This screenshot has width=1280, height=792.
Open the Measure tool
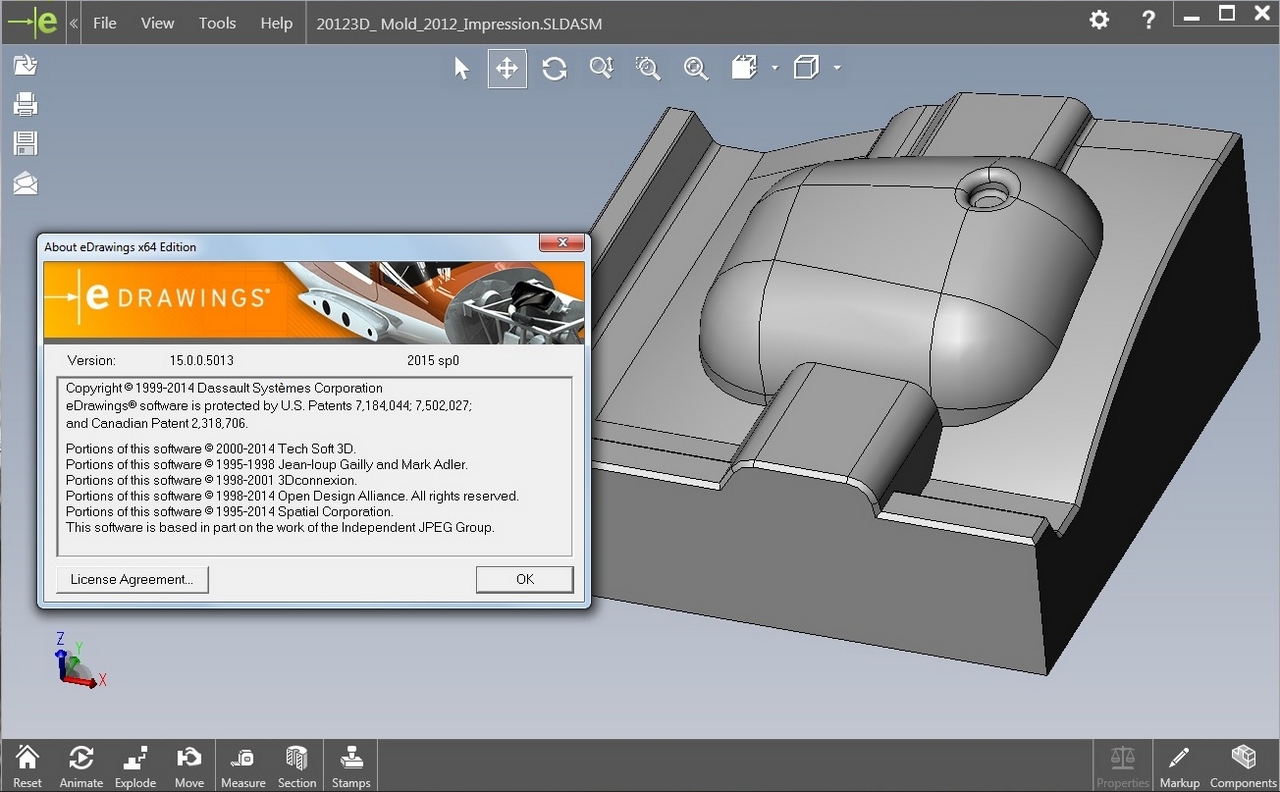(x=243, y=766)
